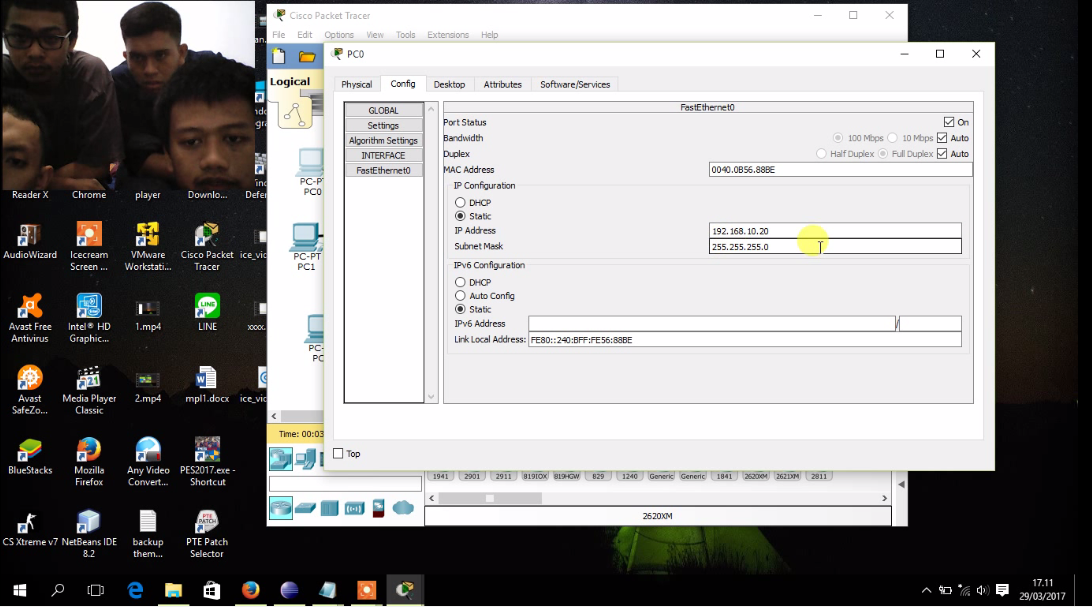Pick the 1941 router model

point(440,476)
